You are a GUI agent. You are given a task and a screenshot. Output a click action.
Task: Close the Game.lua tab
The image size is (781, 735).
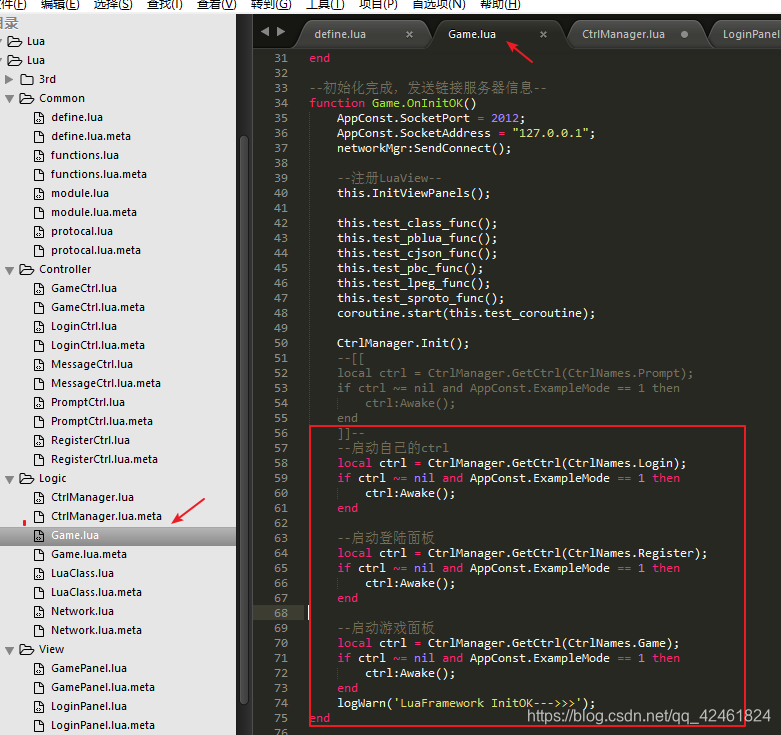543,34
